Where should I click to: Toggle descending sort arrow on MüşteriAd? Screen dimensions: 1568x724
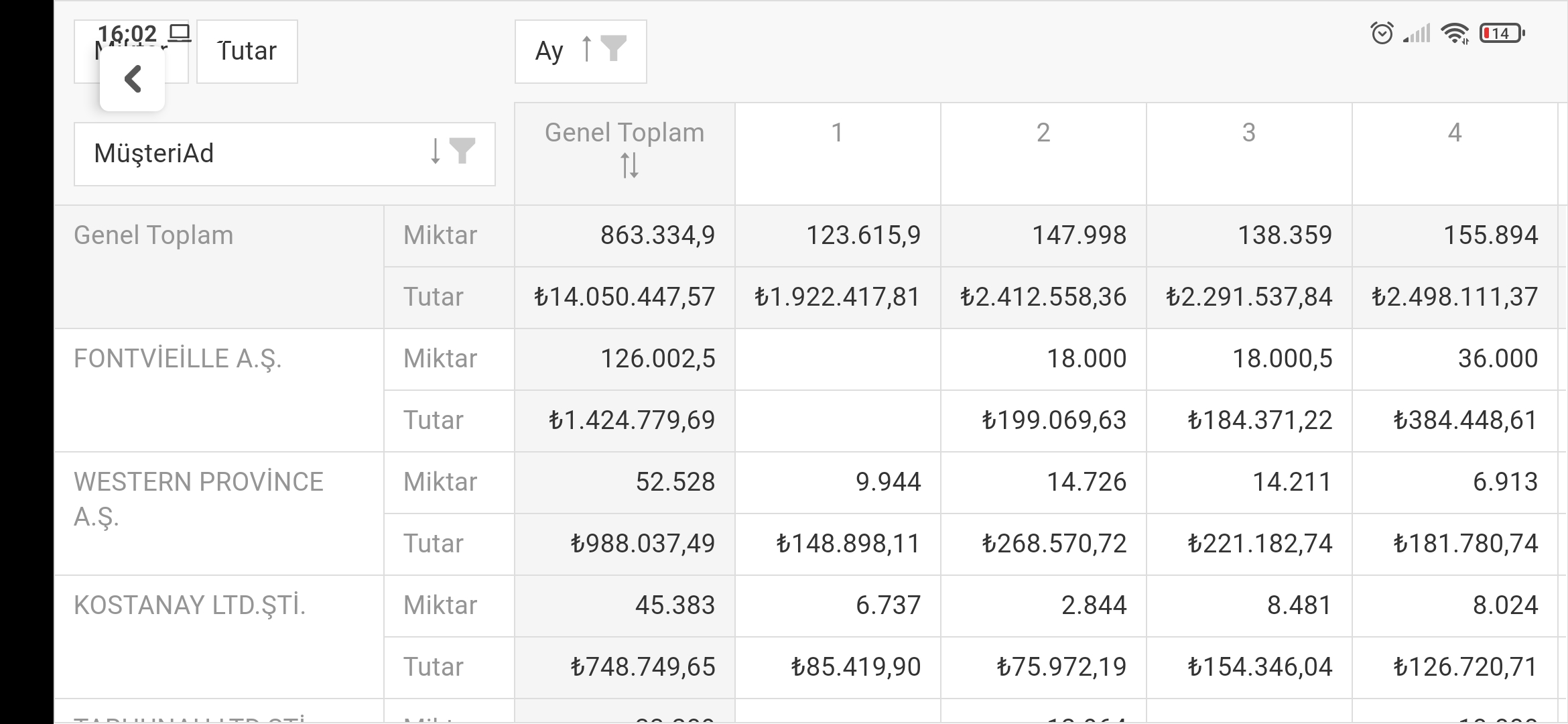(x=436, y=151)
